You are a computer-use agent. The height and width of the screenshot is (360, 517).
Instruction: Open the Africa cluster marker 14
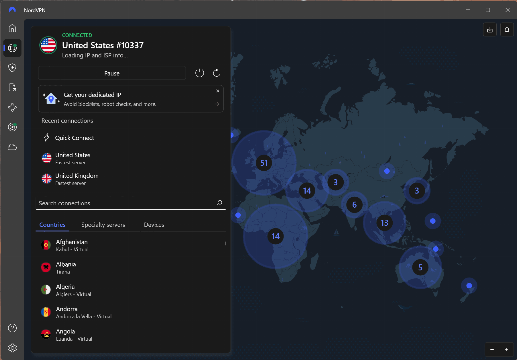(275, 236)
